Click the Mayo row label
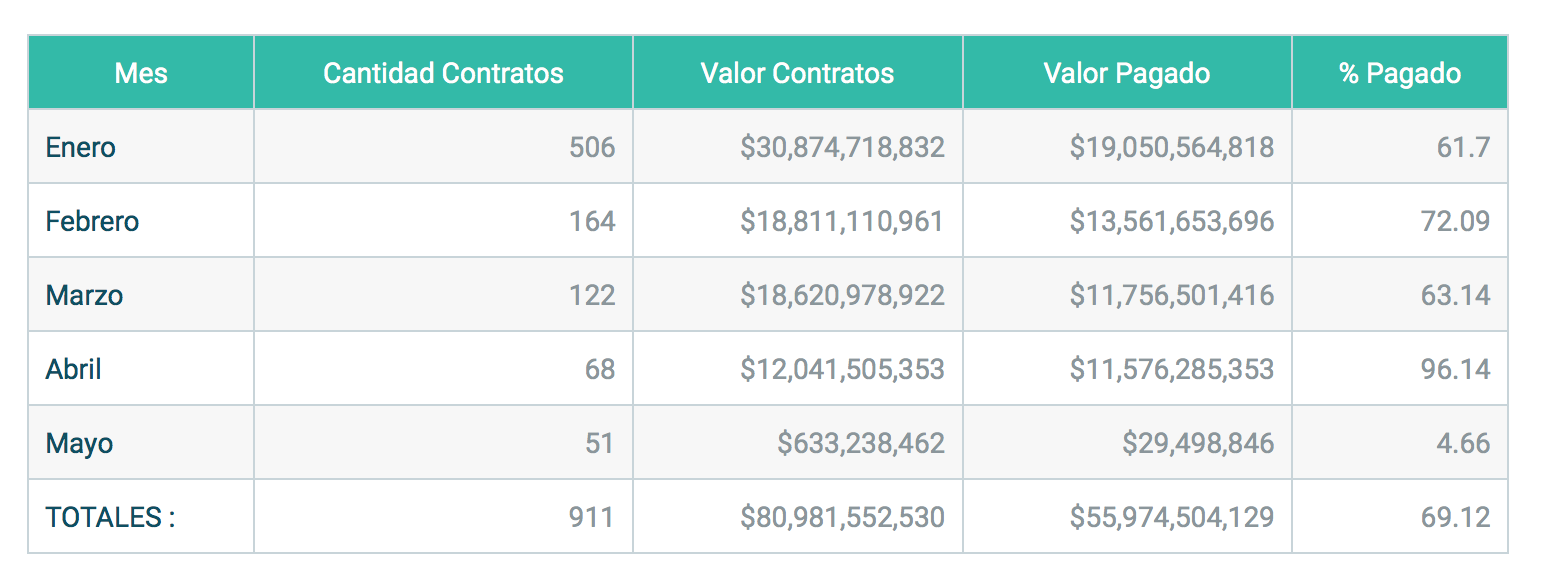The image size is (1560, 580). (79, 443)
